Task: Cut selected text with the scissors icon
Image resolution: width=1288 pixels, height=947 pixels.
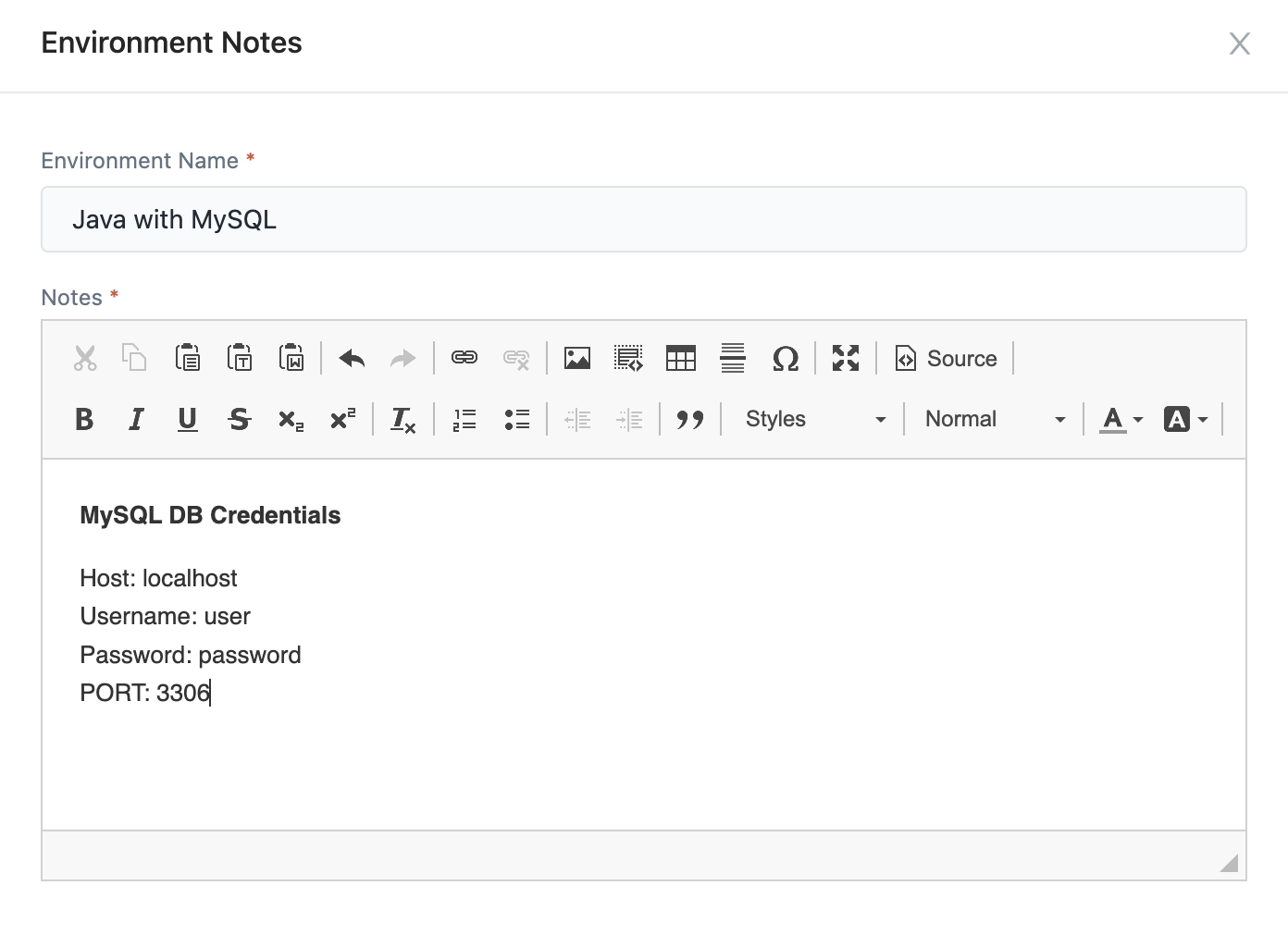Action: pyautogui.click(x=84, y=358)
